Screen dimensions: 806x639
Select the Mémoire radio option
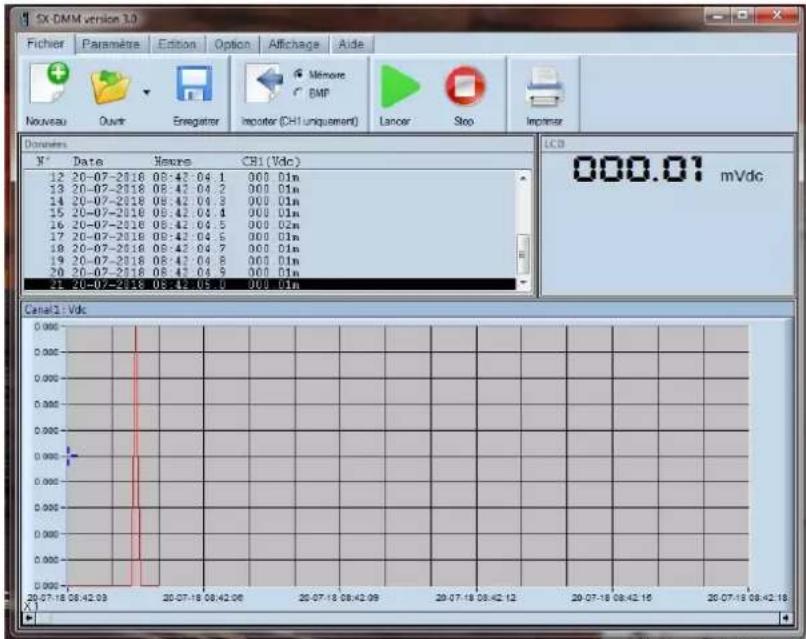click(298, 75)
